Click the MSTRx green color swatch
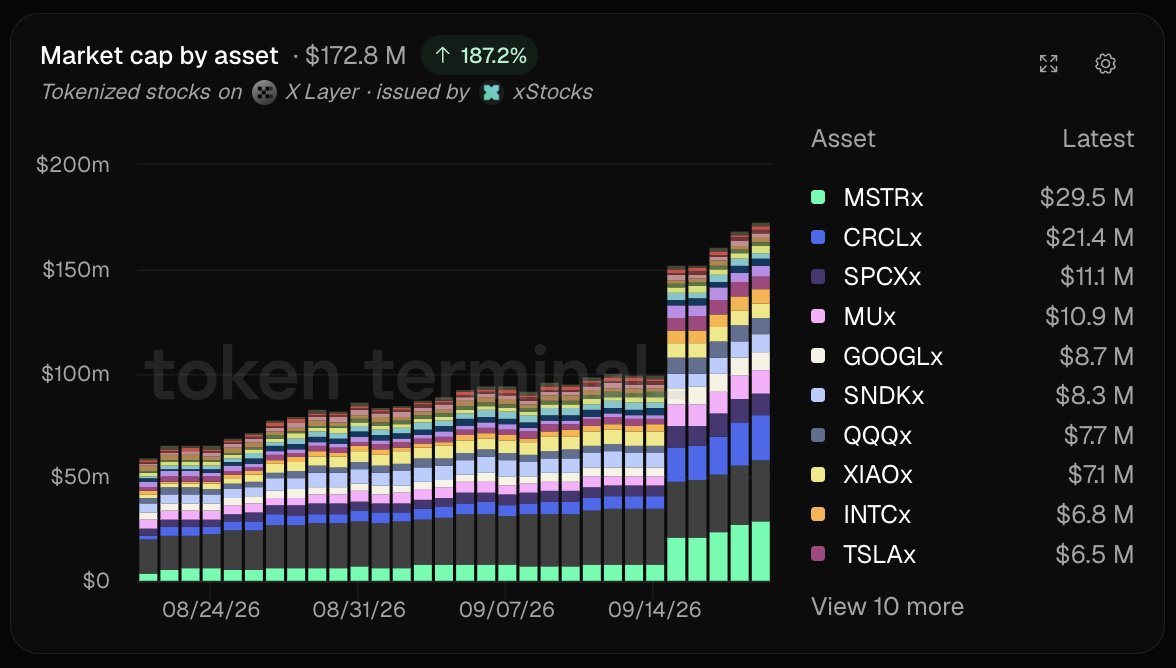Screen dimensions: 1176x668 click(818, 197)
